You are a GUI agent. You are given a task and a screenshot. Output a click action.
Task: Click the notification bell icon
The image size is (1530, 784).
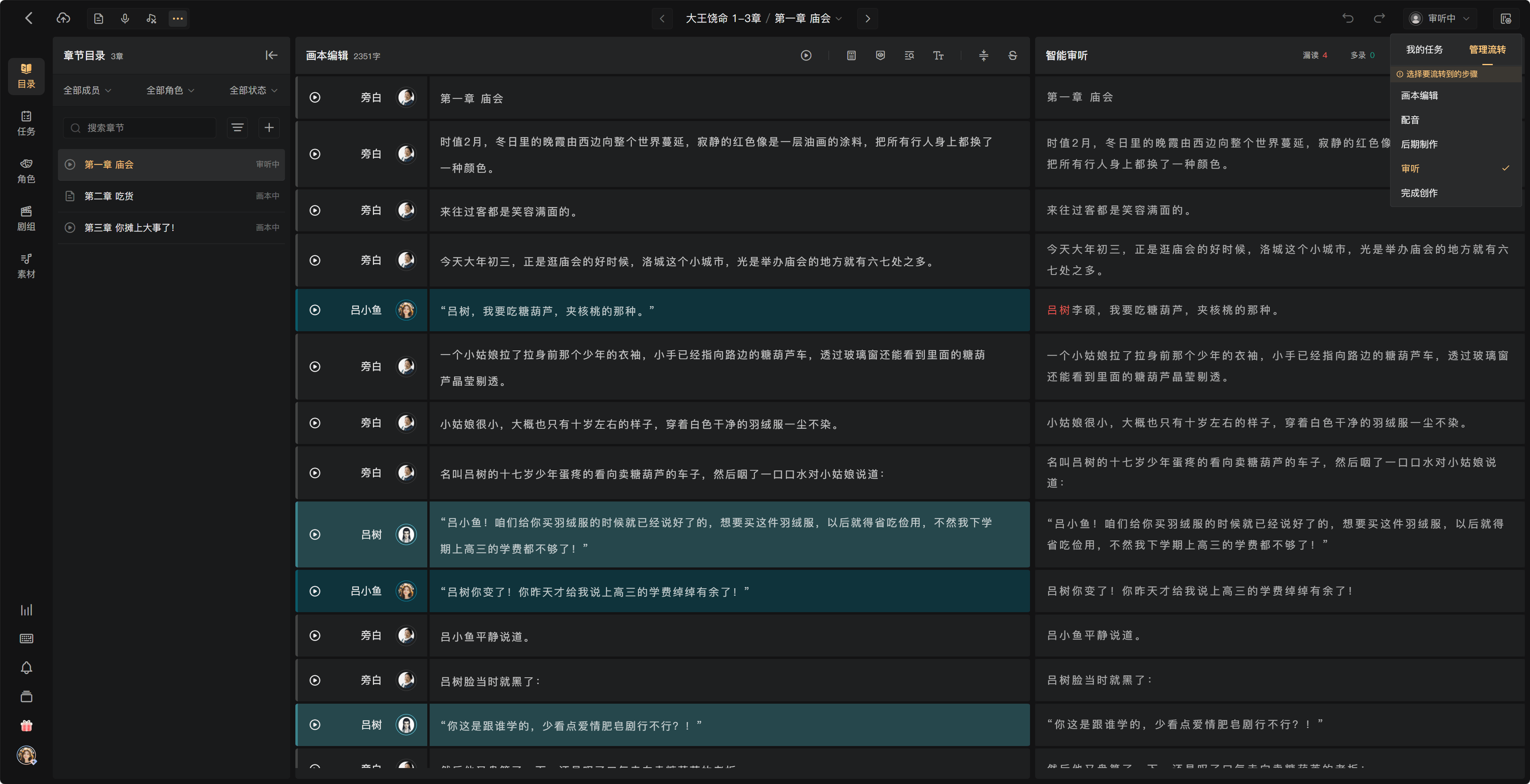coord(26,668)
